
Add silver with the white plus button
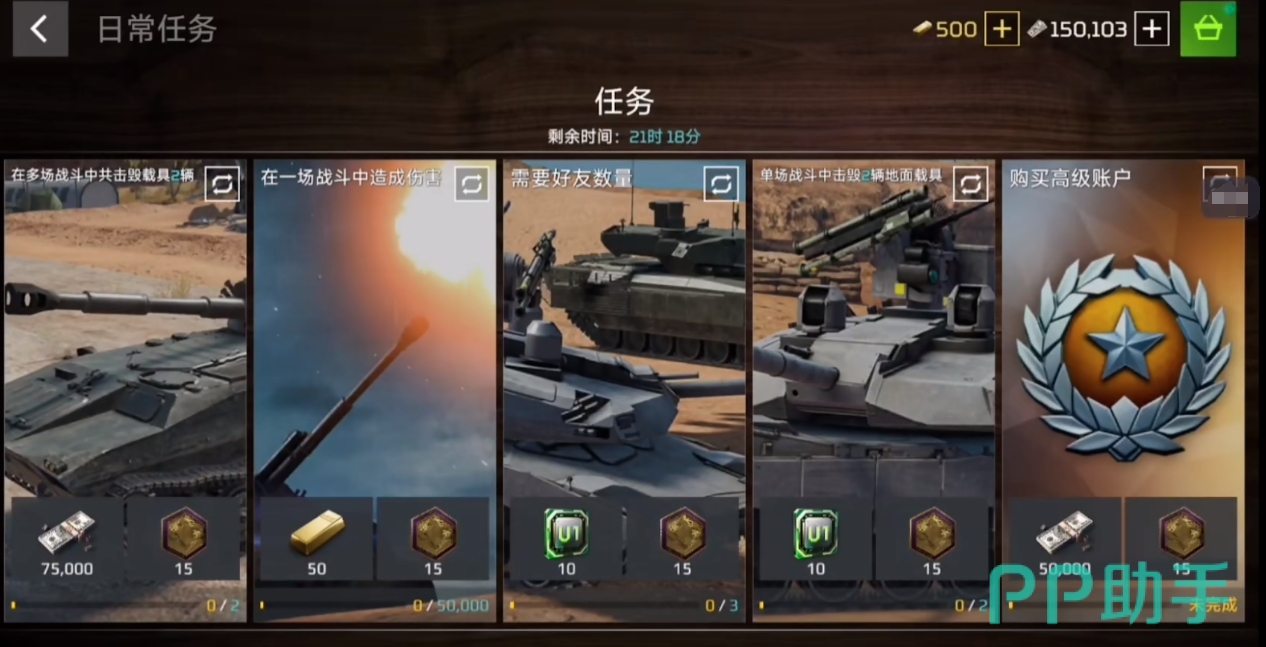pos(1152,29)
